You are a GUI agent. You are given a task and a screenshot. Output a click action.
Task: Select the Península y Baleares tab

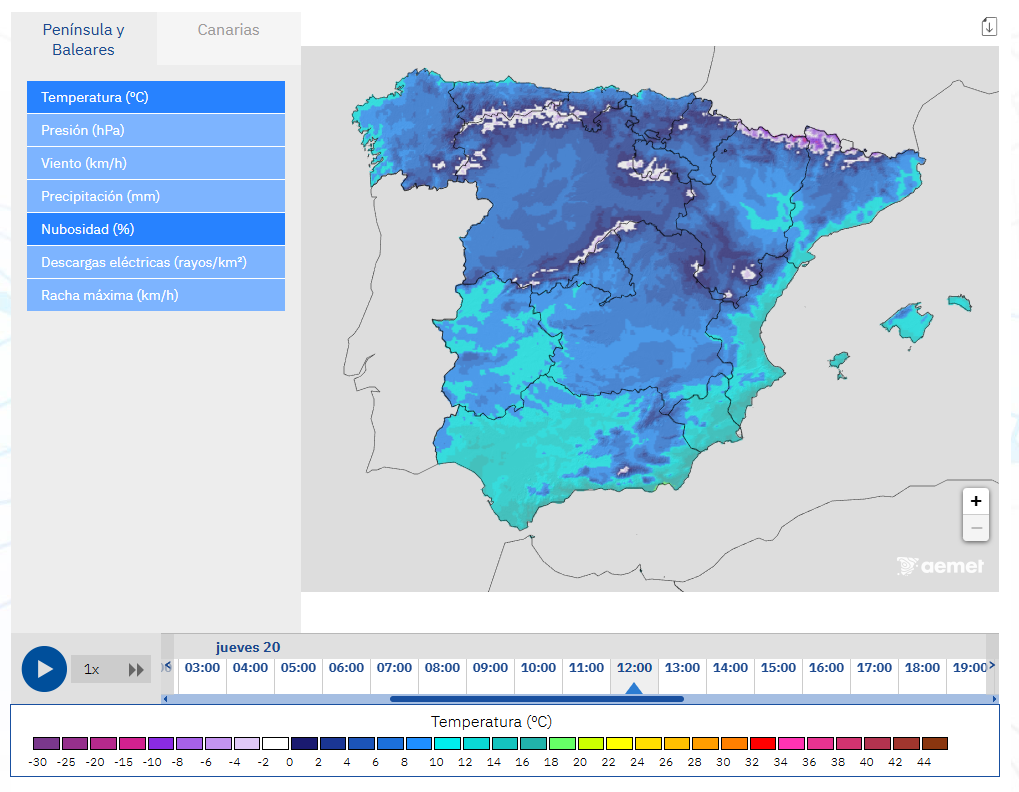tap(83, 40)
